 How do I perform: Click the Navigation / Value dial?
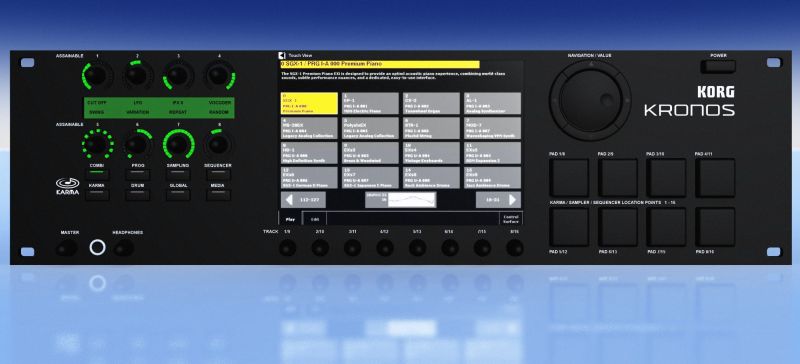point(590,101)
